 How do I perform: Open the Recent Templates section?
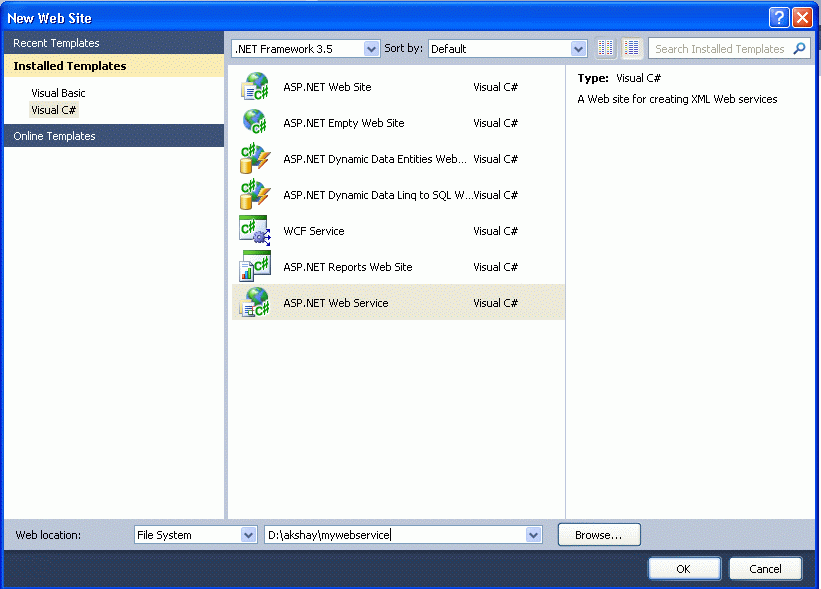(114, 43)
